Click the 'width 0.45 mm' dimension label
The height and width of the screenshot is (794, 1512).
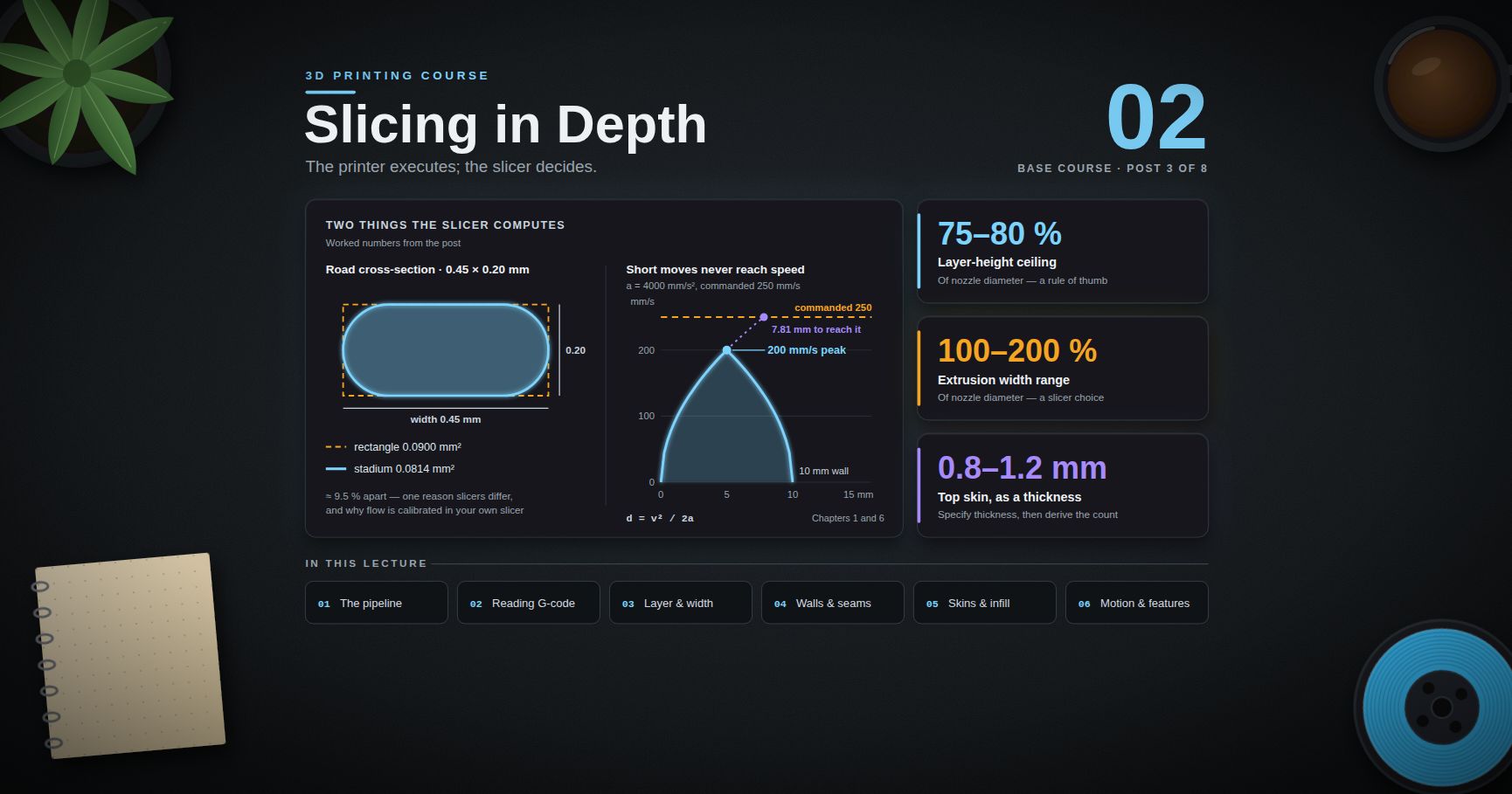(x=446, y=419)
